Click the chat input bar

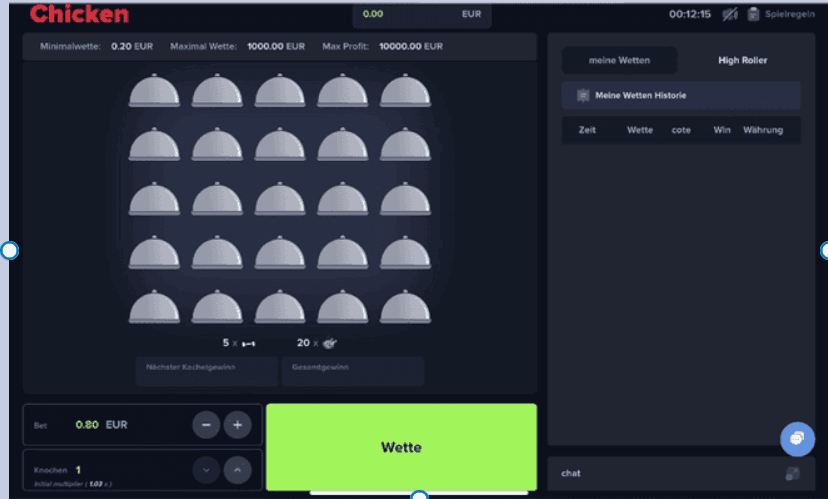coord(660,473)
